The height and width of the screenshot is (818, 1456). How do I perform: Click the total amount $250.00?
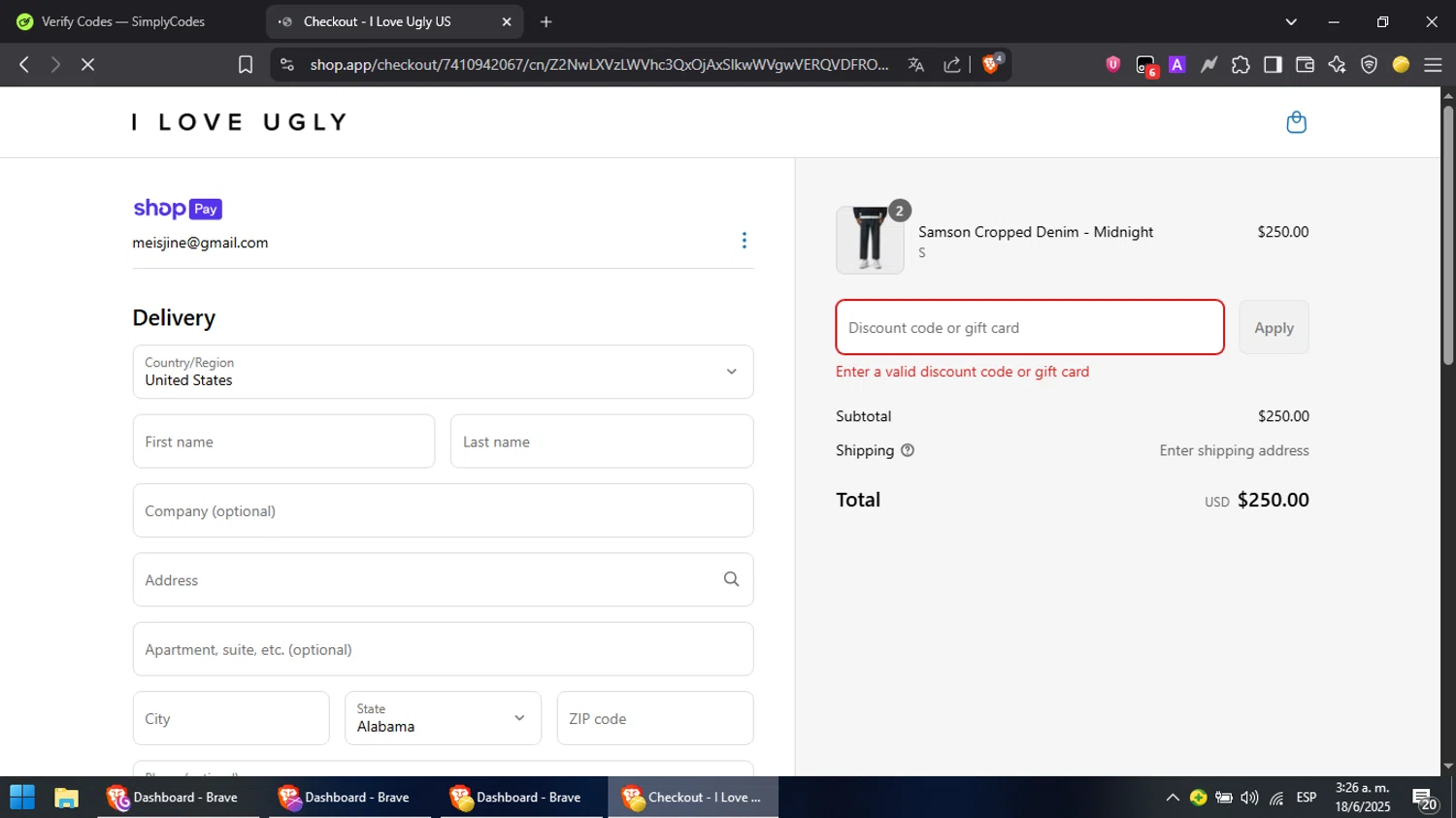pos(1273,500)
